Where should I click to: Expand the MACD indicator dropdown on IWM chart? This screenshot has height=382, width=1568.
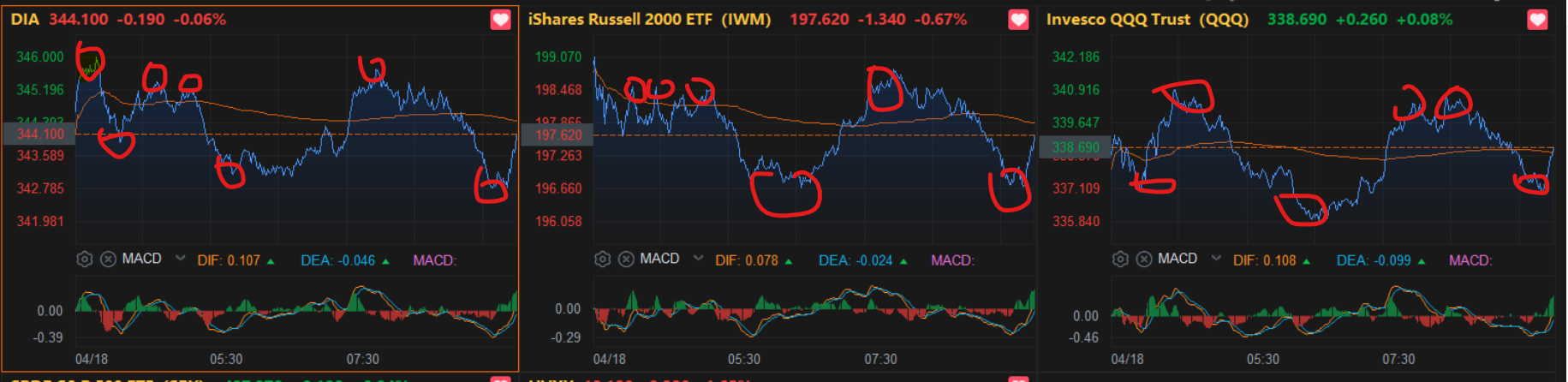click(698, 258)
